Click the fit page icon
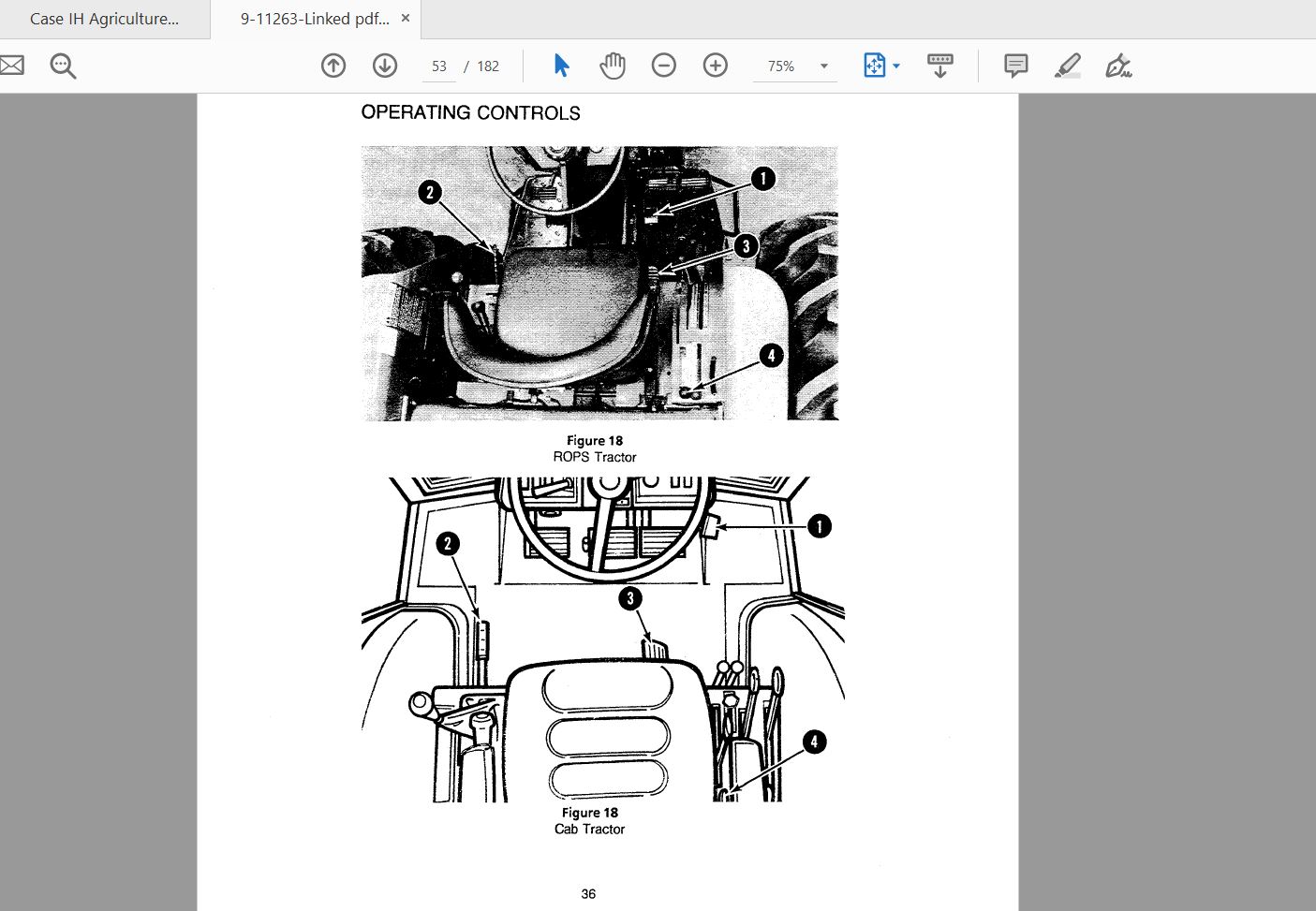The height and width of the screenshot is (911, 1316). coord(874,66)
